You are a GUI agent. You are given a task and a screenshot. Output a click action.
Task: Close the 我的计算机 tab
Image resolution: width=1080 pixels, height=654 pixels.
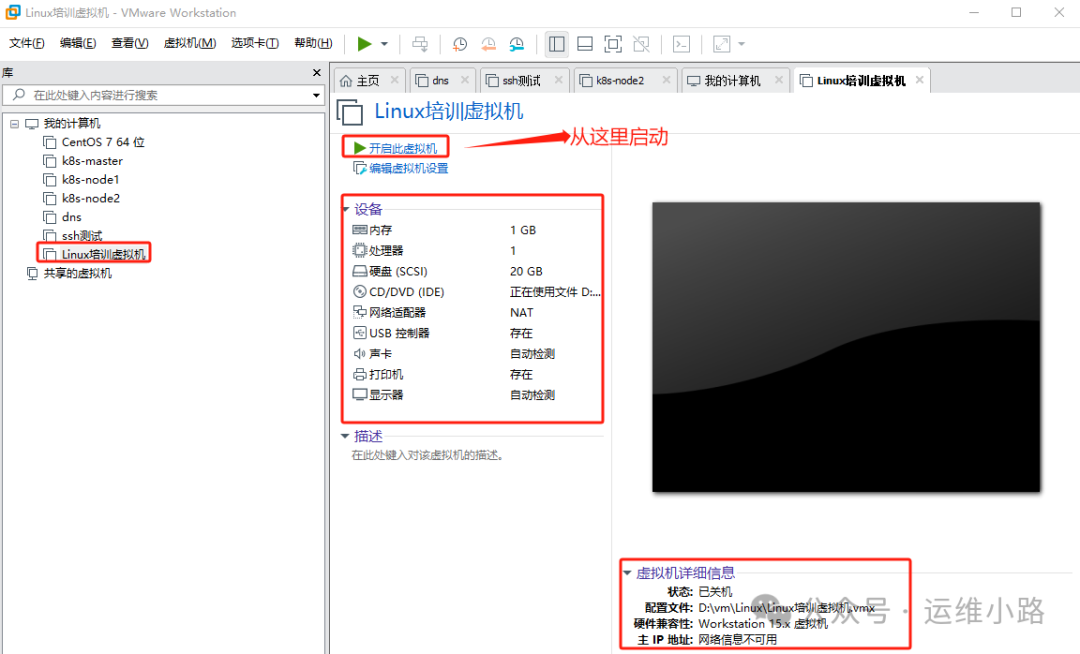click(779, 80)
